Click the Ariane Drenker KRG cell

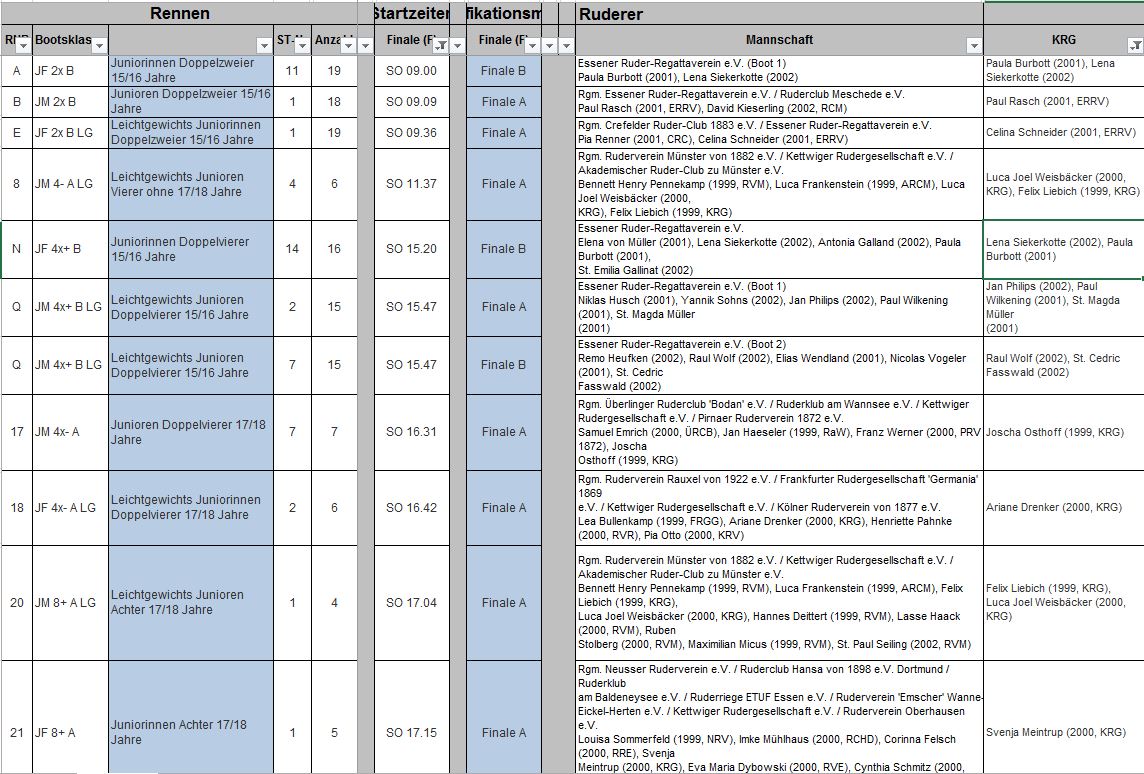[1063, 508]
